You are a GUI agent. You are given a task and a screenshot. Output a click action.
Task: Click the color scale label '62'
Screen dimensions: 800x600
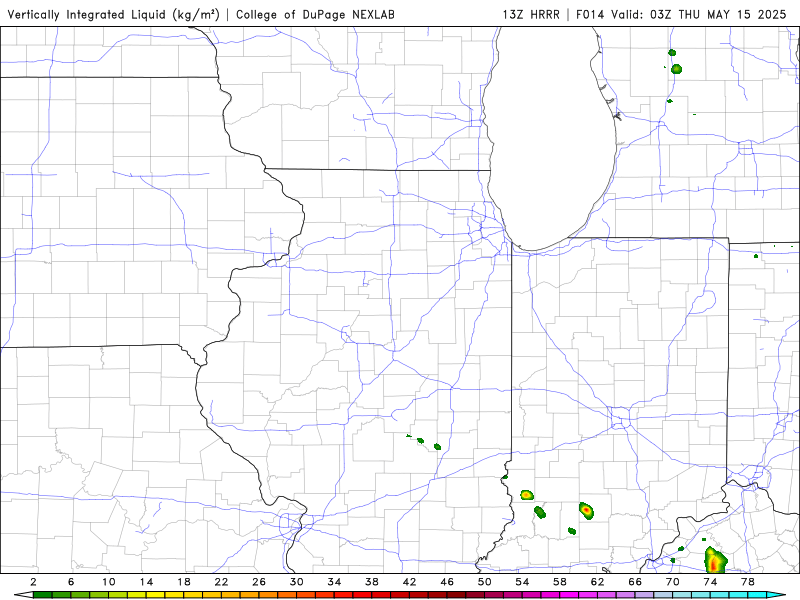coord(597,582)
